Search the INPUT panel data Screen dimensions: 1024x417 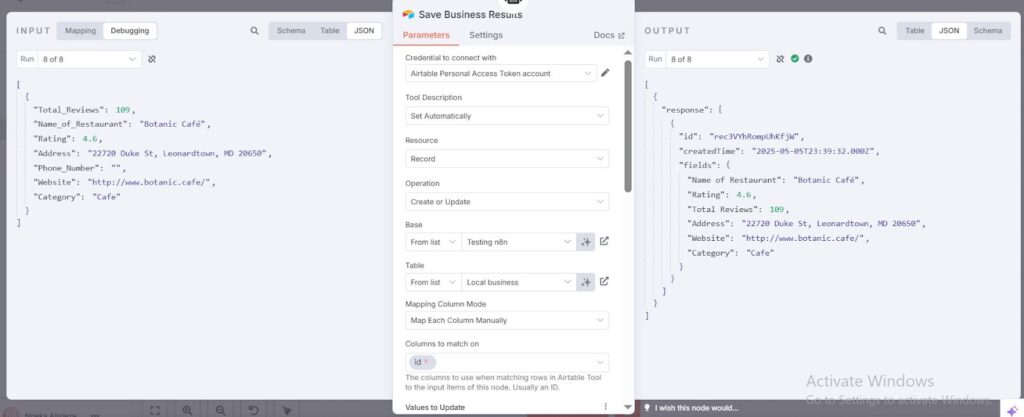(x=255, y=31)
